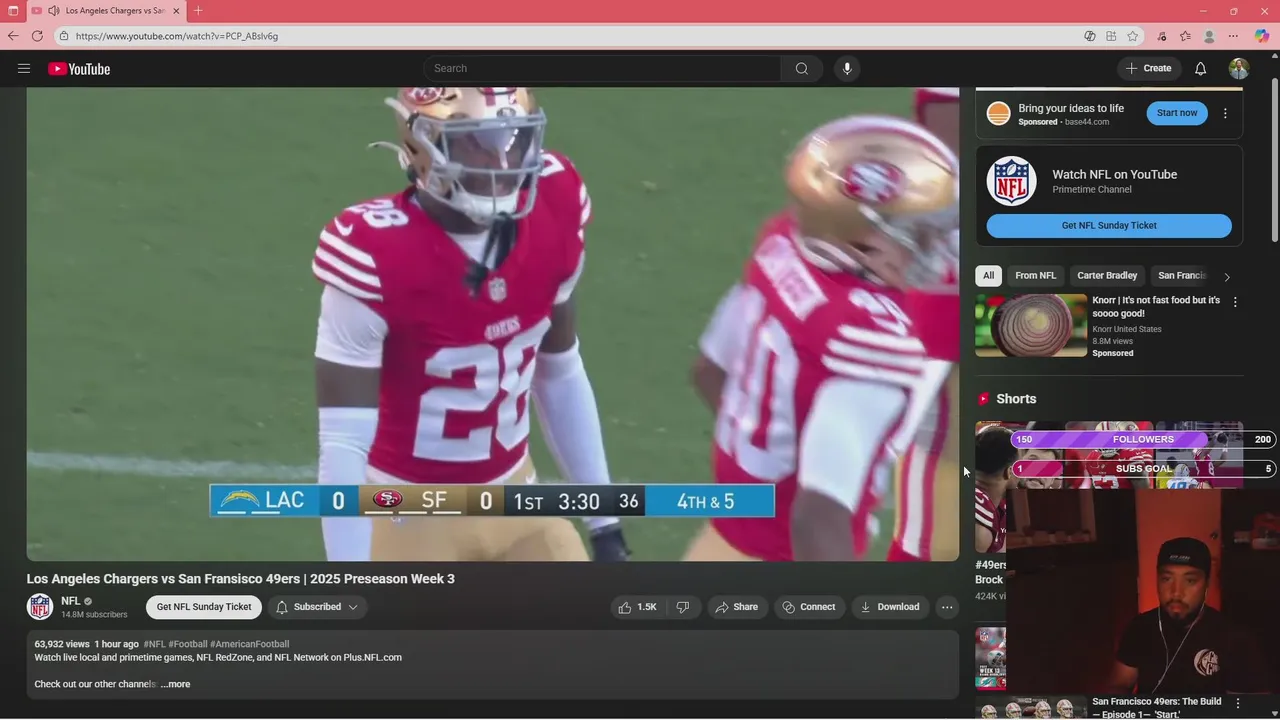Go to YouTube home via logo

79,69
